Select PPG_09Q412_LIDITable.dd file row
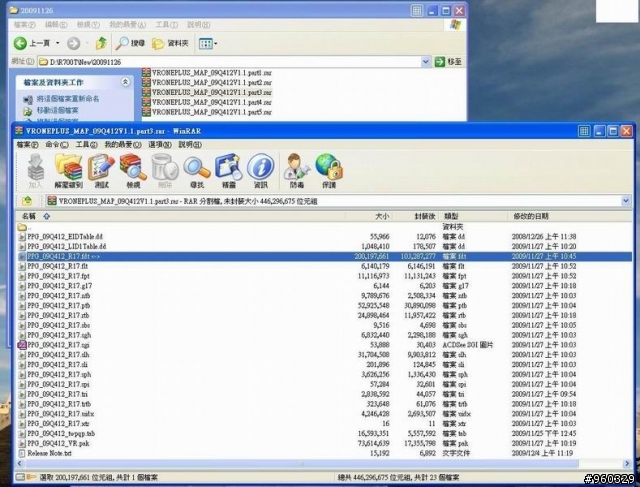640x487 pixels. [x=325, y=246]
